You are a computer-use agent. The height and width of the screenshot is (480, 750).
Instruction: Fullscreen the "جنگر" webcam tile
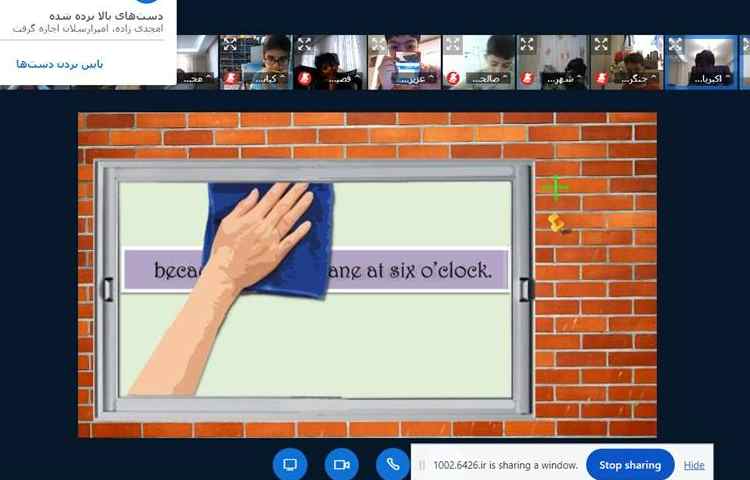point(601,45)
